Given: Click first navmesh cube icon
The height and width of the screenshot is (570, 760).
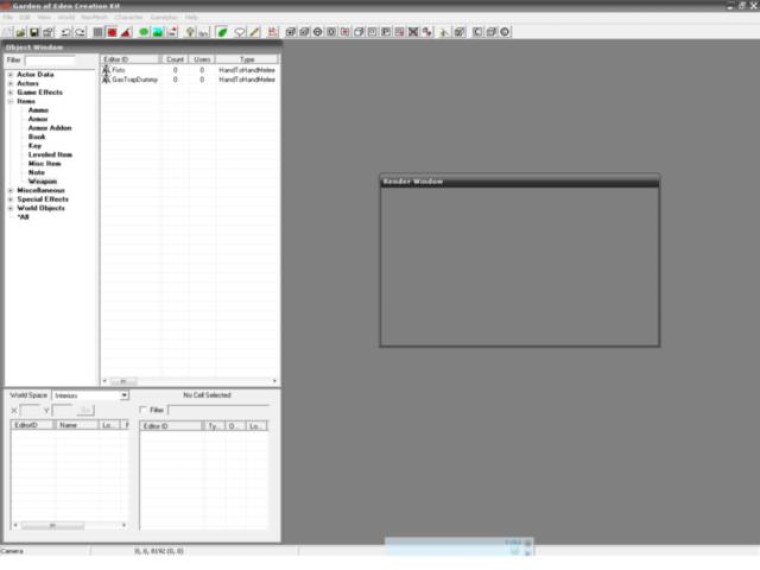Looking at the screenshot, I should coord(291,32).
